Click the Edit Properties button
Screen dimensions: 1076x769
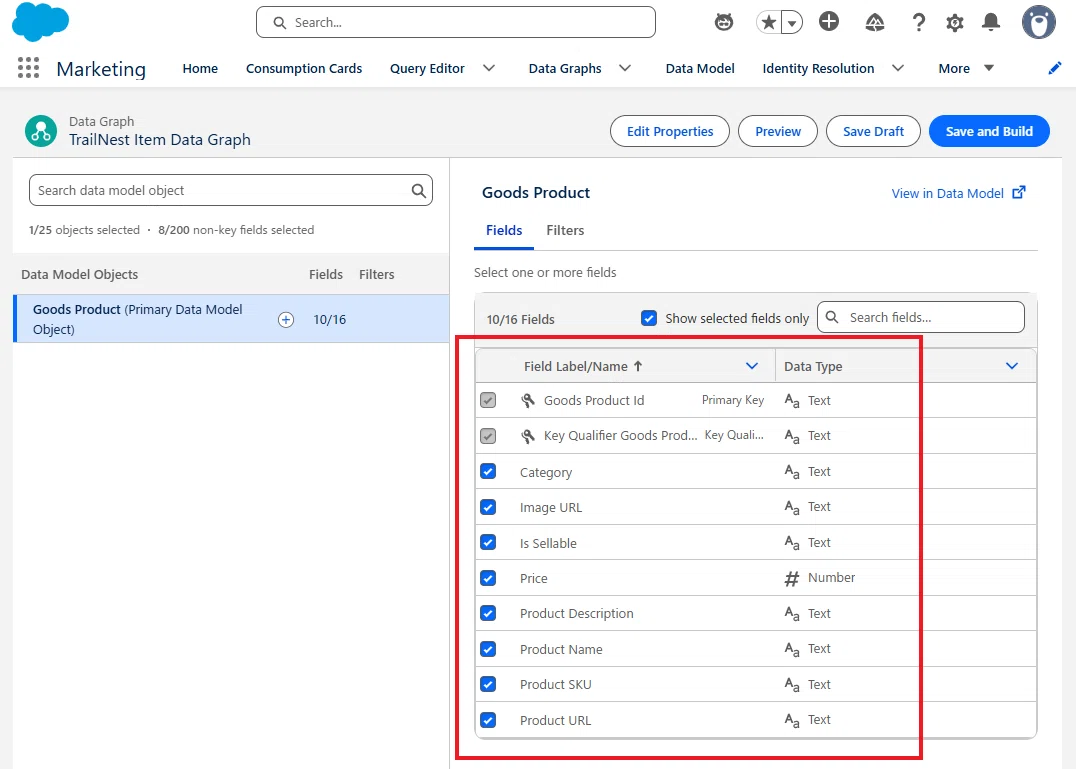point(670,131)
